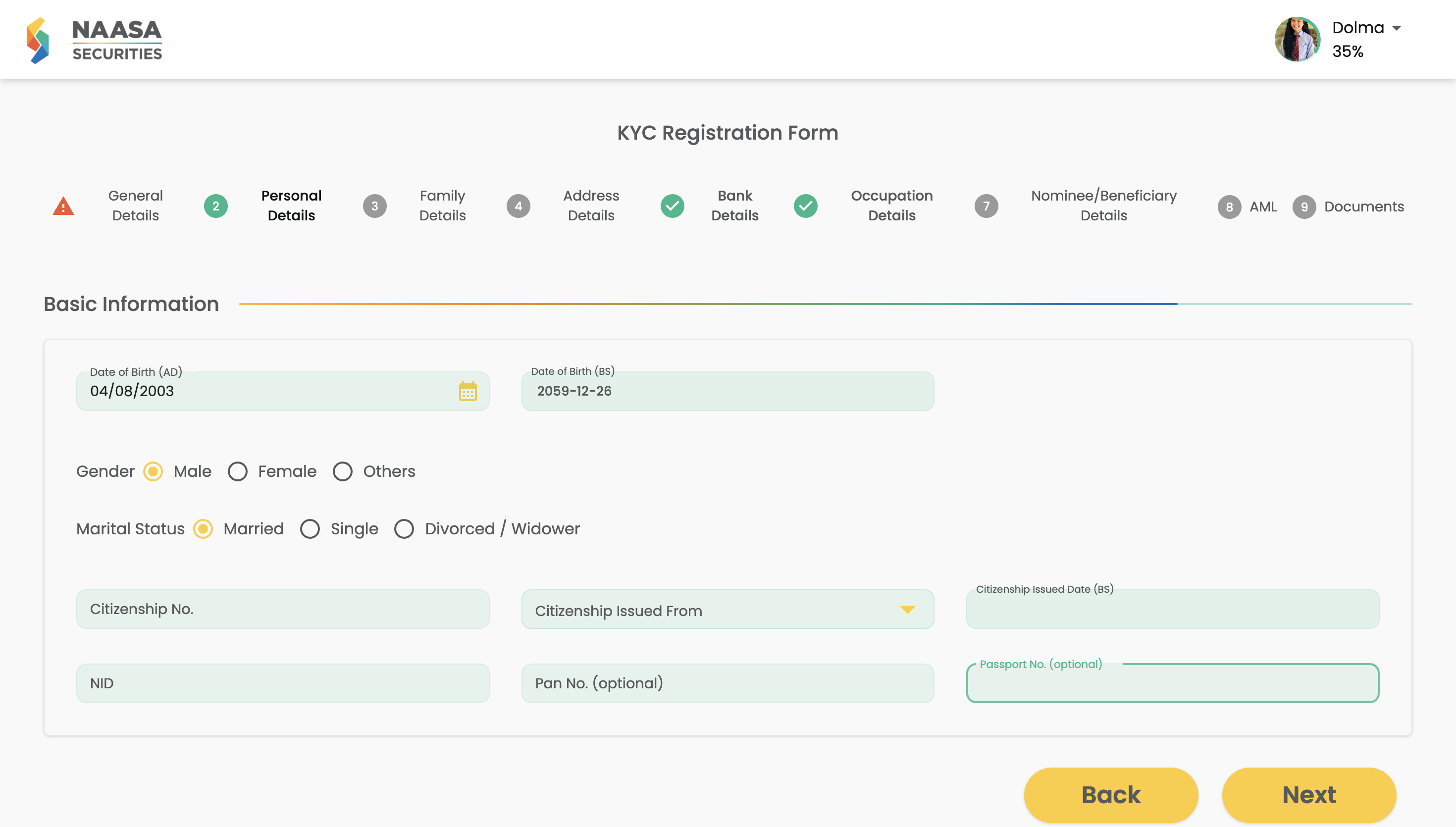Go to AML step
The image size is (1456, 827).
pos(1262,207)
